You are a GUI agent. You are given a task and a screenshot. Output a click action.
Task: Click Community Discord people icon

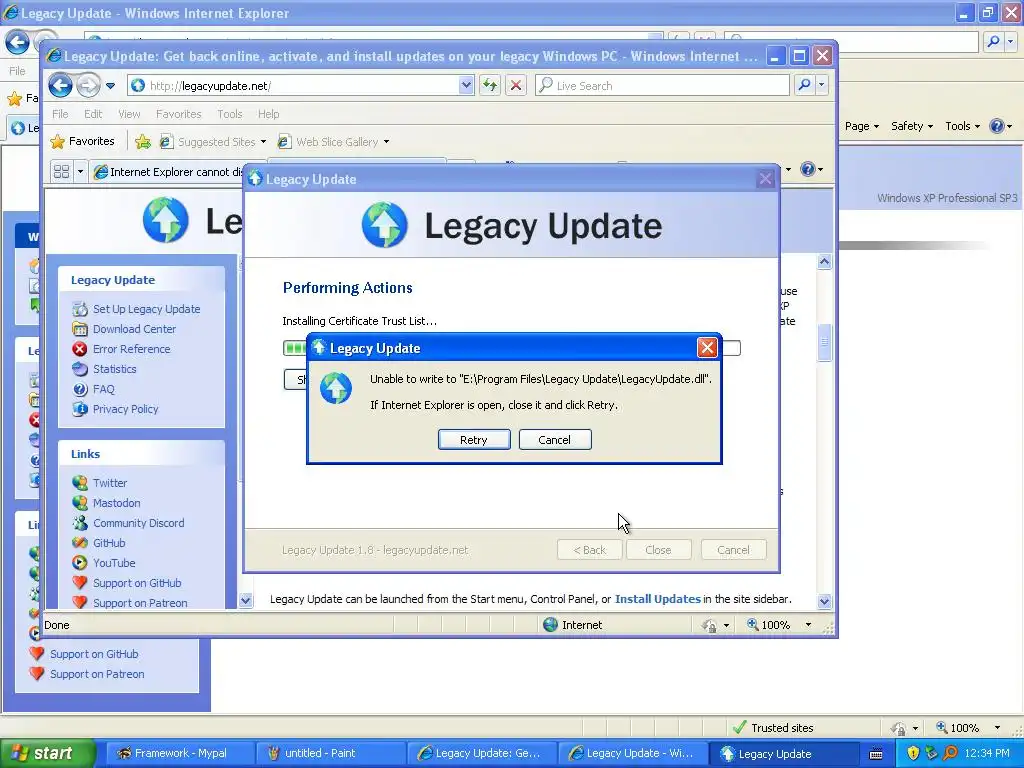coord(80,523)
